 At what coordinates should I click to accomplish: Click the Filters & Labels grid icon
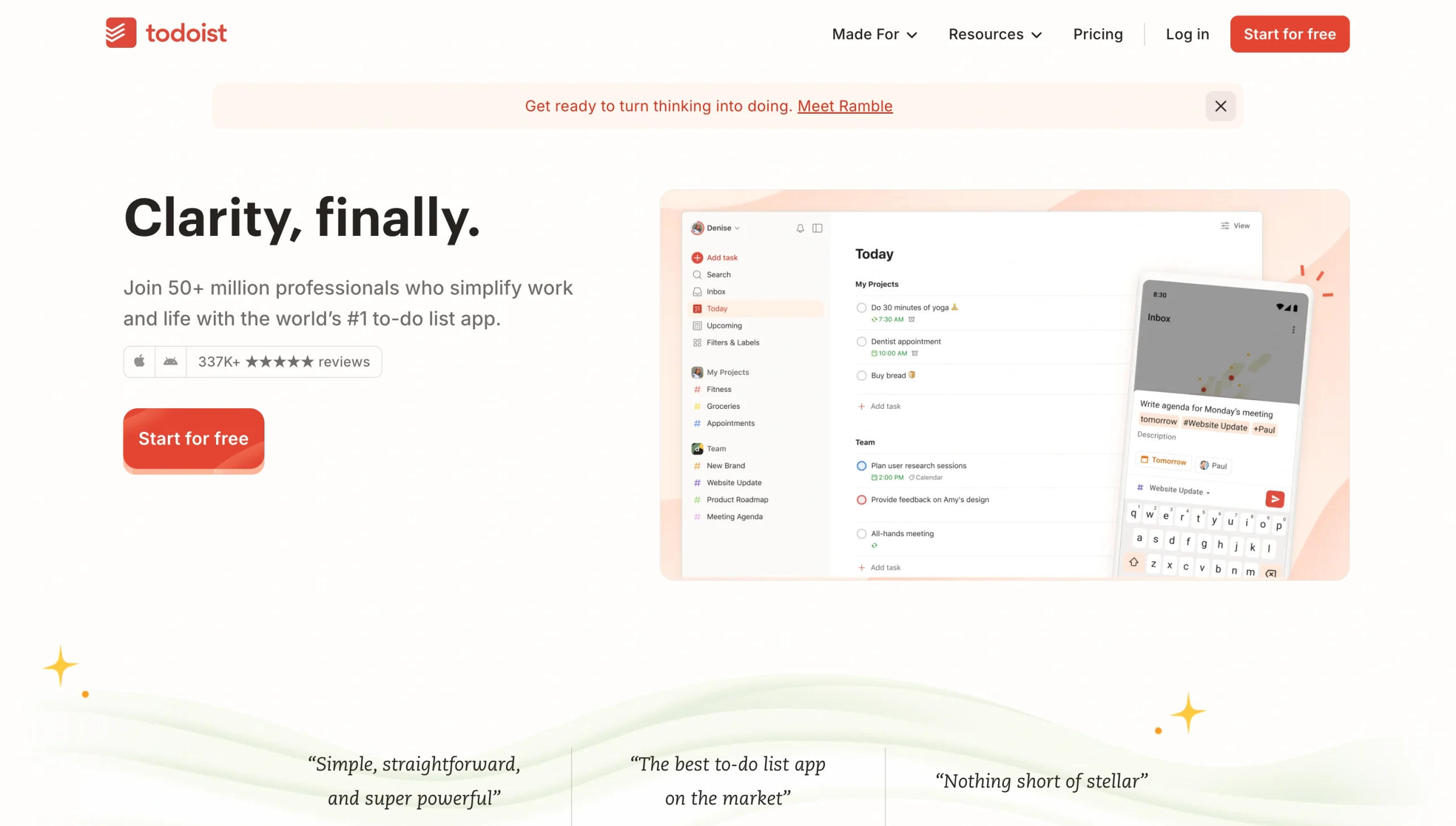697,343
